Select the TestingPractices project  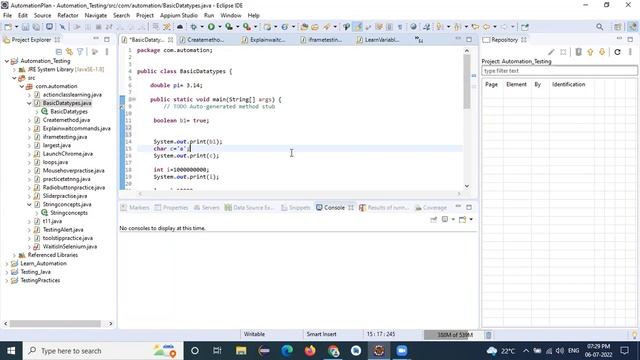click(x=40, y=280)
